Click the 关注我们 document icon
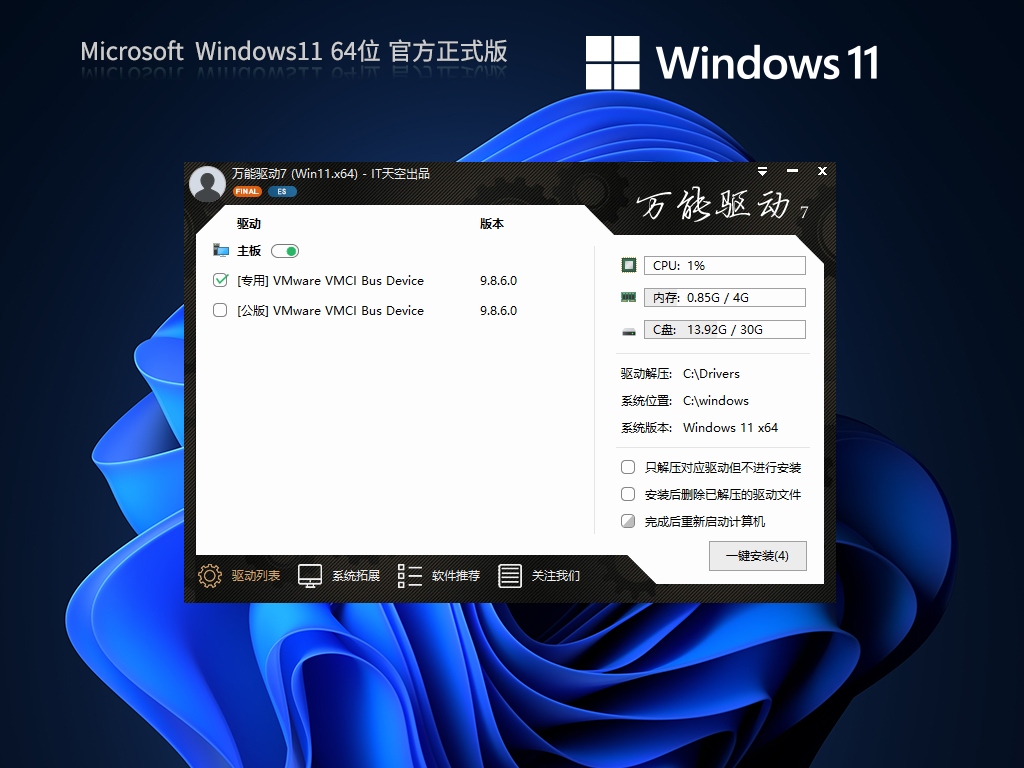The height and width of the screenshot is (768, 1024). [511, 576]
